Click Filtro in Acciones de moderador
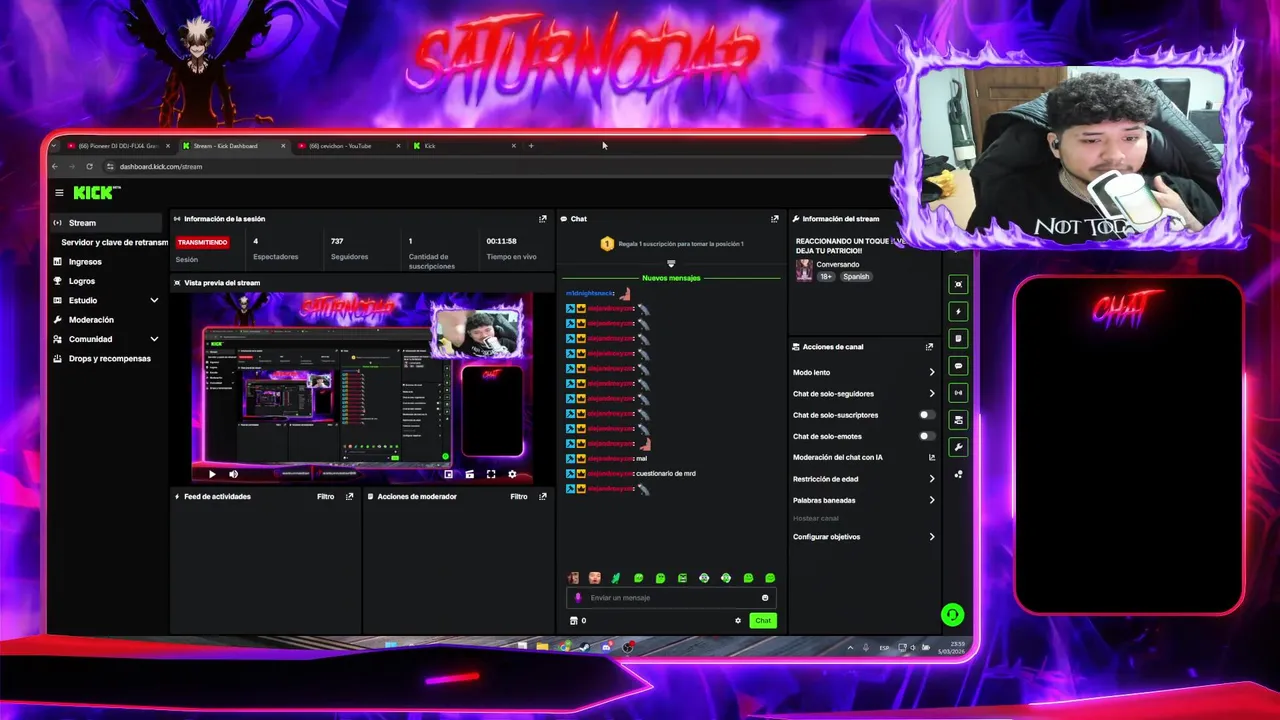The height and width of the screenshot is (720, 1280). pos(519,496)
